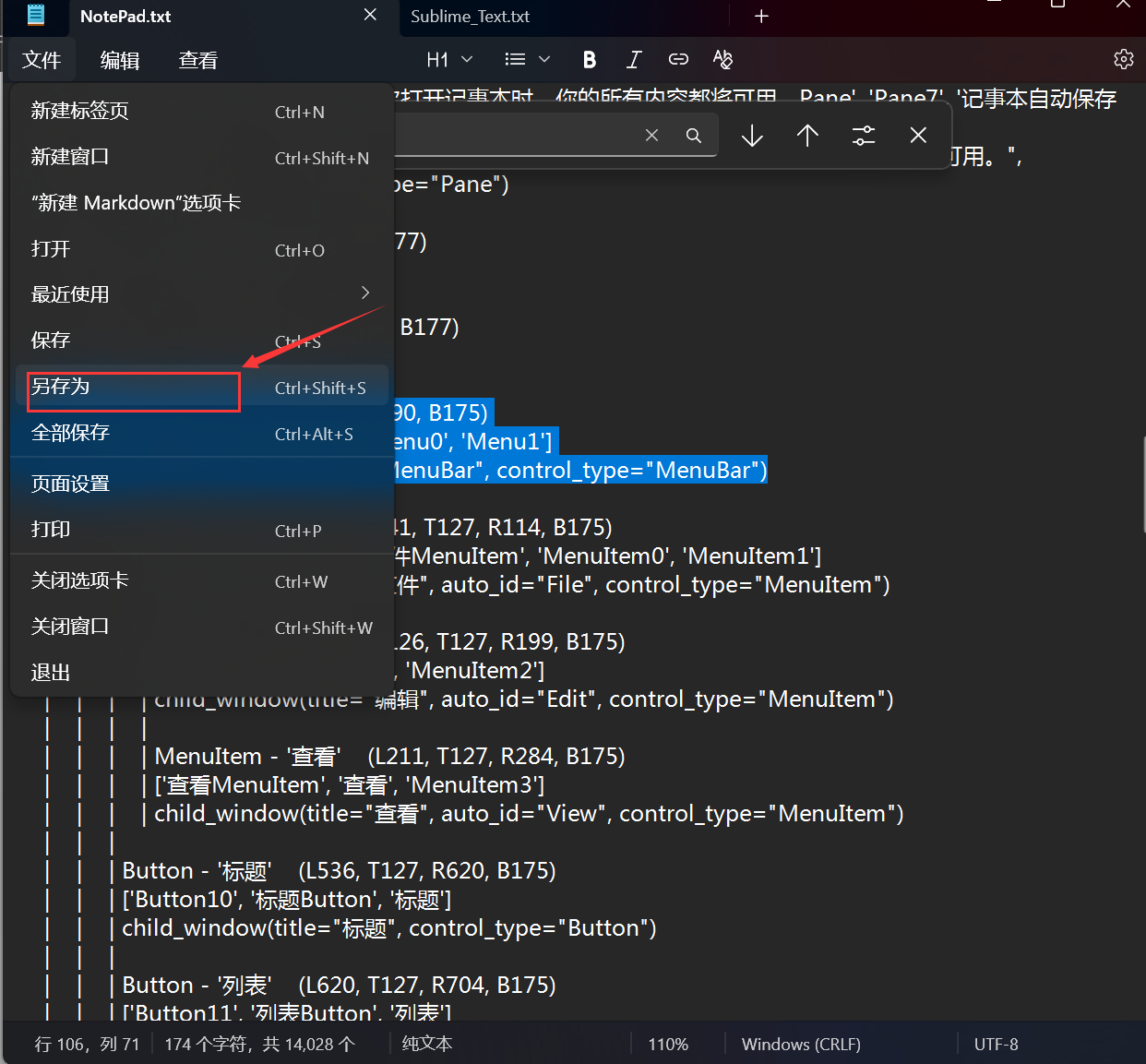Click the UTF-8 encoding indicator
This screenshot has height=1064, width=1146.
[997, 1045]
